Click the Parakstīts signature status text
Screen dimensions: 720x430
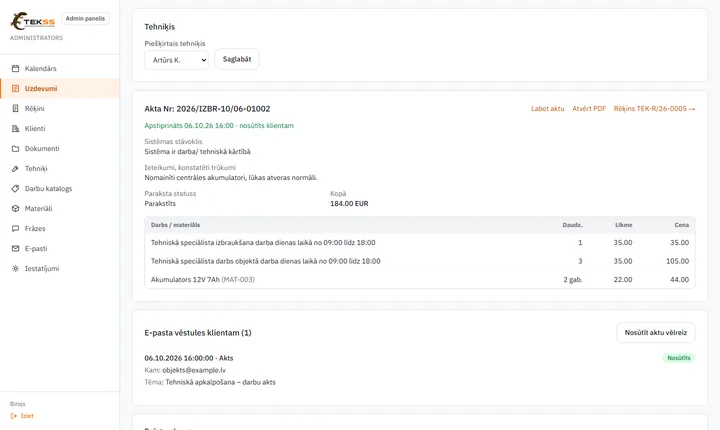tap(160, 204)
